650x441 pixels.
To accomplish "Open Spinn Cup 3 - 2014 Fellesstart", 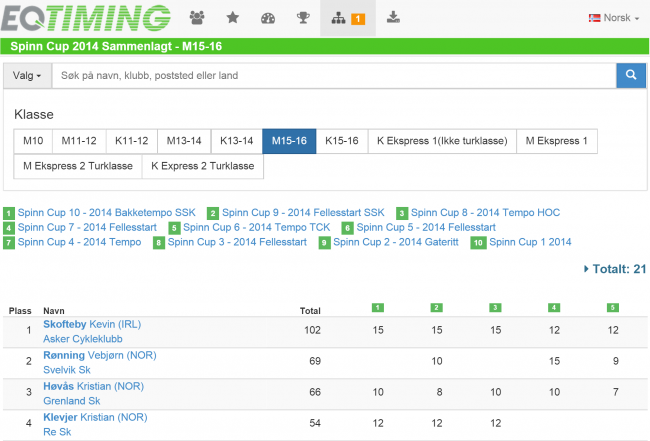I will [x=237, y=242].
